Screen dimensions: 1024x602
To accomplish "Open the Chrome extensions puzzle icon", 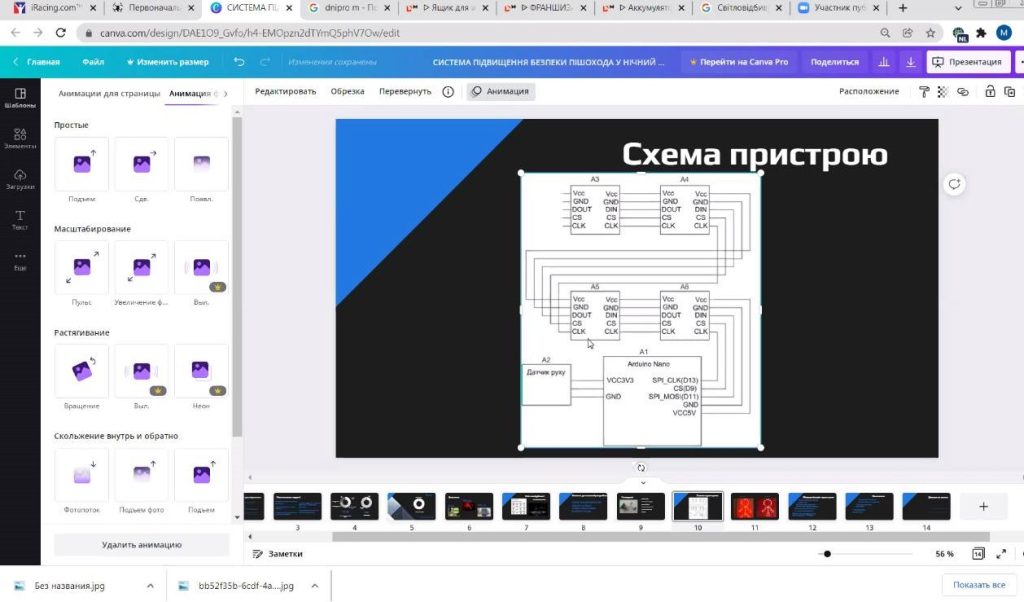I will point(981,33).
